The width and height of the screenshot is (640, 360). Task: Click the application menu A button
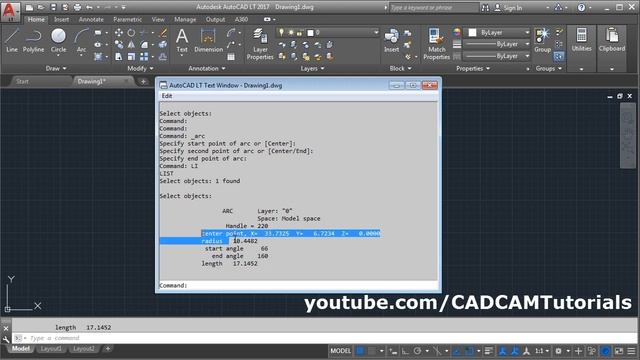[10, 11]
